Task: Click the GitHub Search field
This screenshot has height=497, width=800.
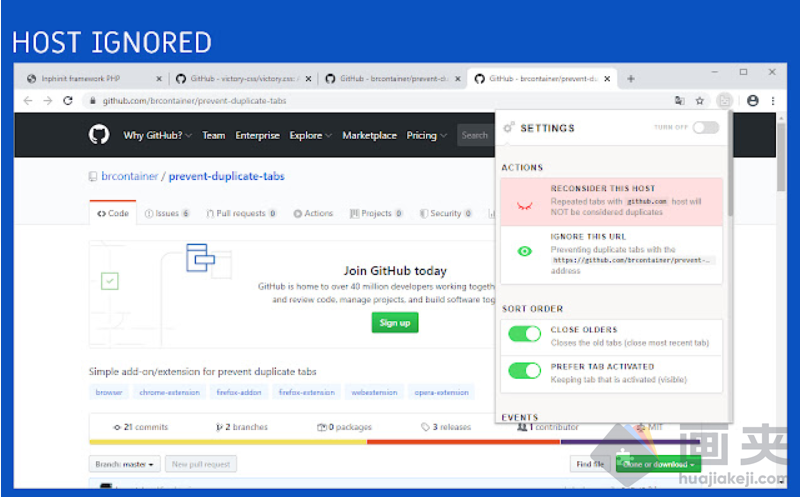Action: [x=476, y=135]
